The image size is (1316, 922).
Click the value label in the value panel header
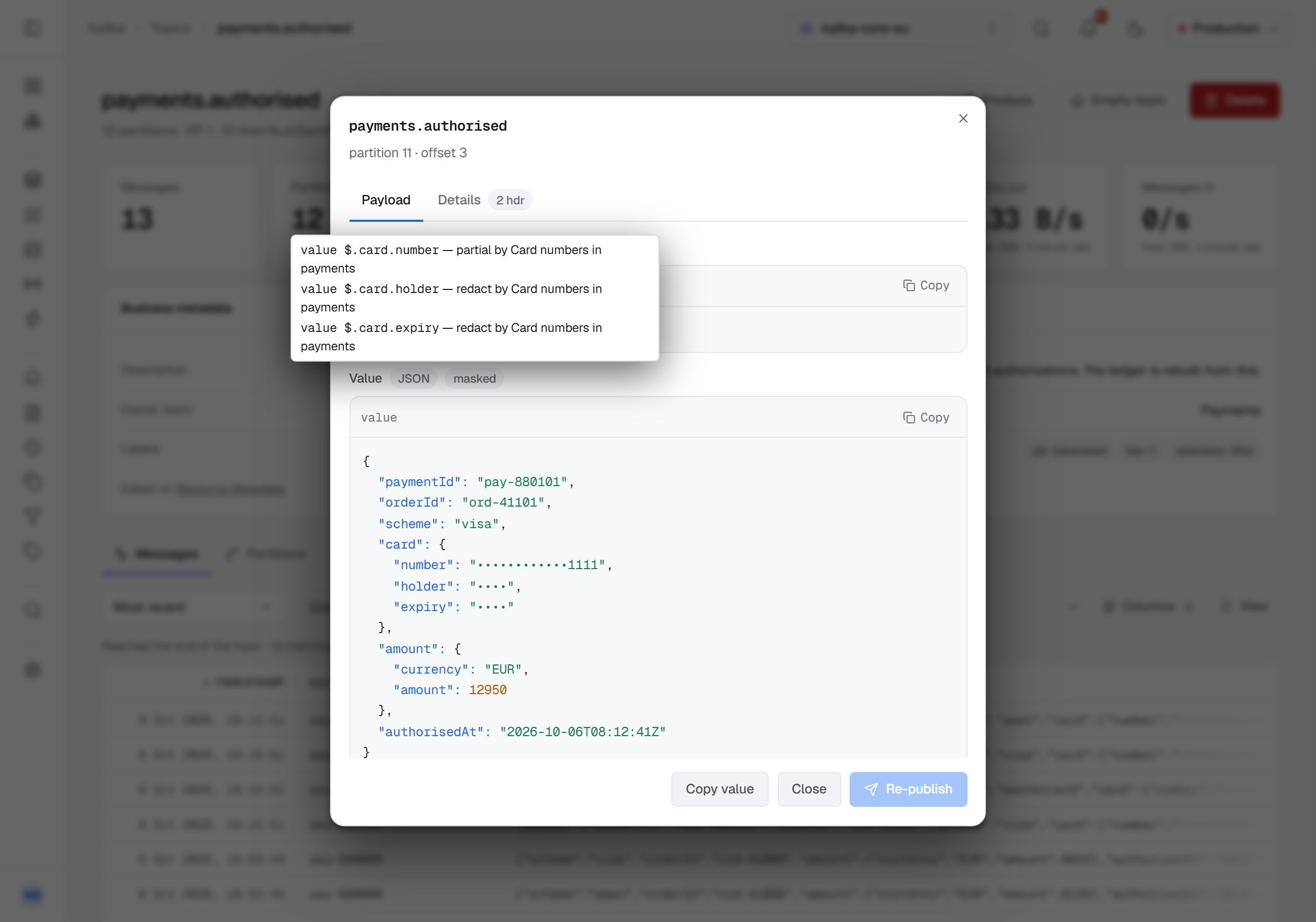pyautogui.click(x=379, y=418)
